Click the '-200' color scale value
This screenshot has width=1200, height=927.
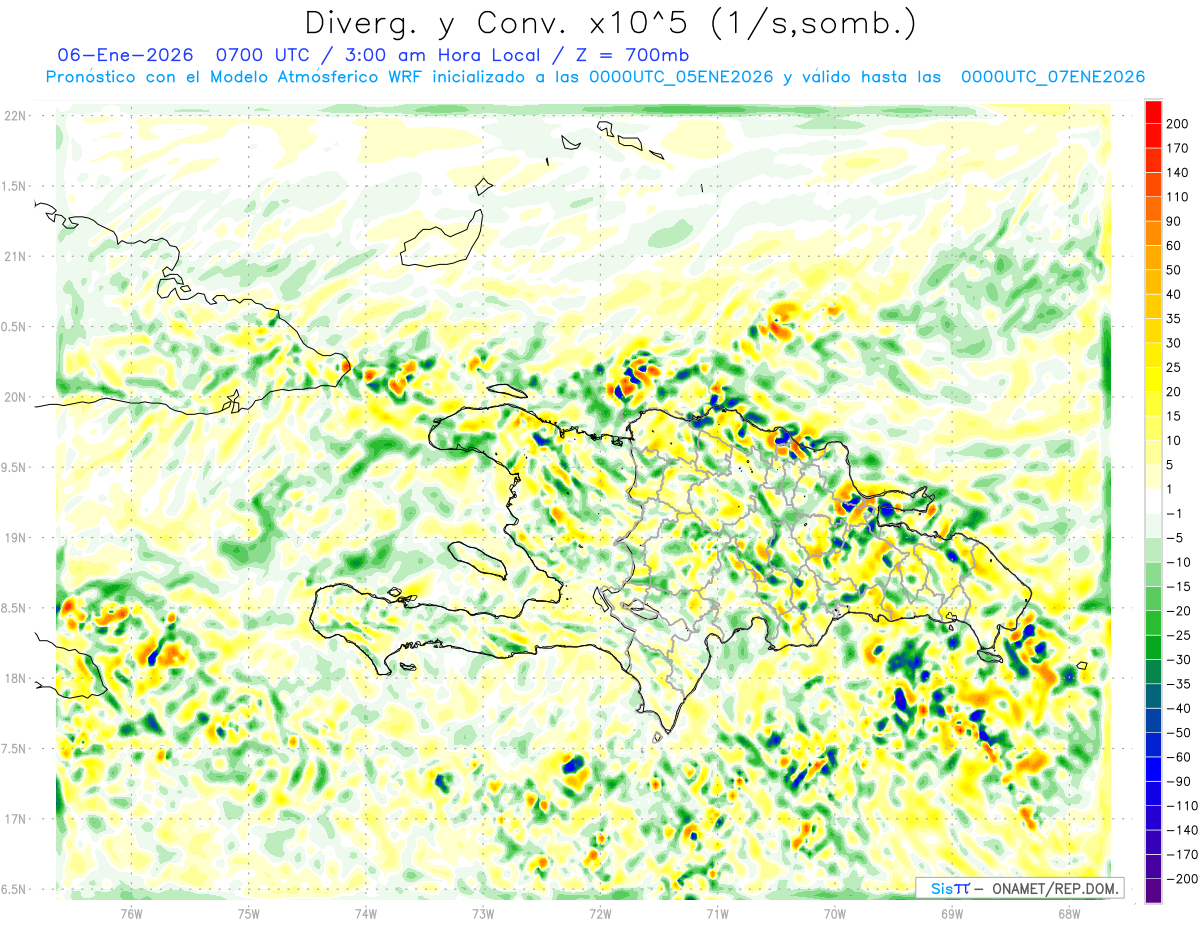tap(1182, 879)
